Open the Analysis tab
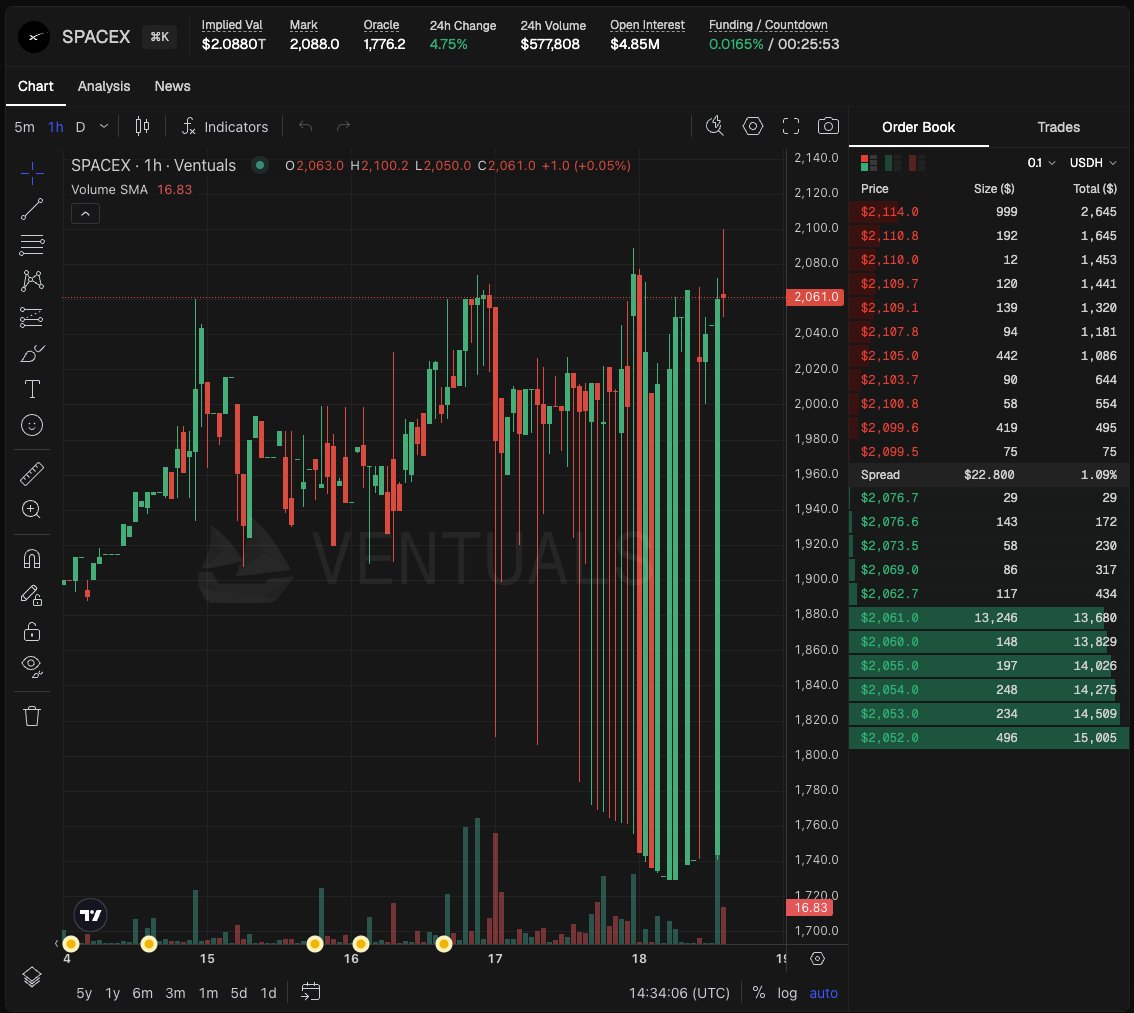 pyautogui.click(x=104, y=86)
